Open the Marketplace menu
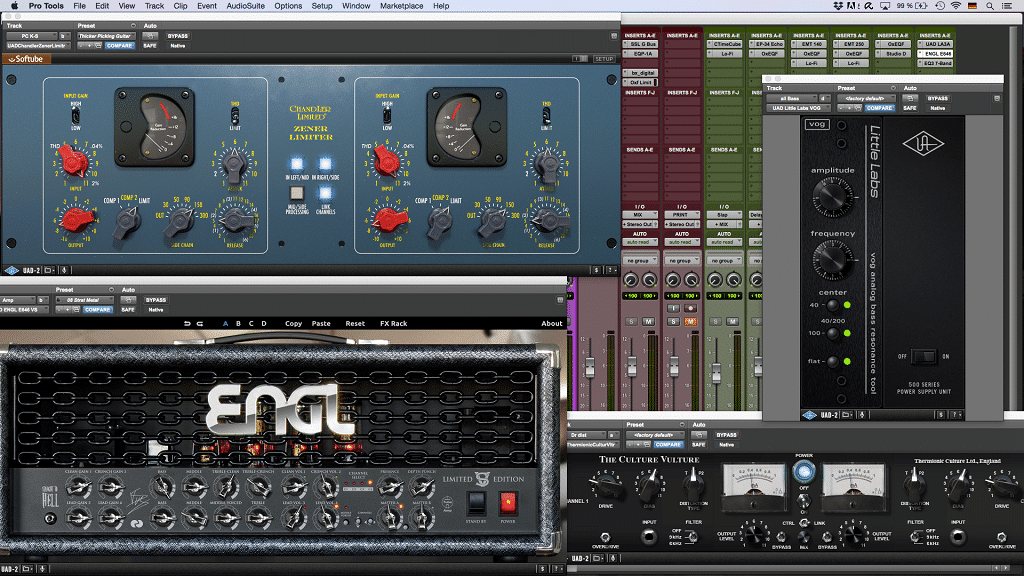Viewport: 1024px width, 576px height. pos(401,6)
